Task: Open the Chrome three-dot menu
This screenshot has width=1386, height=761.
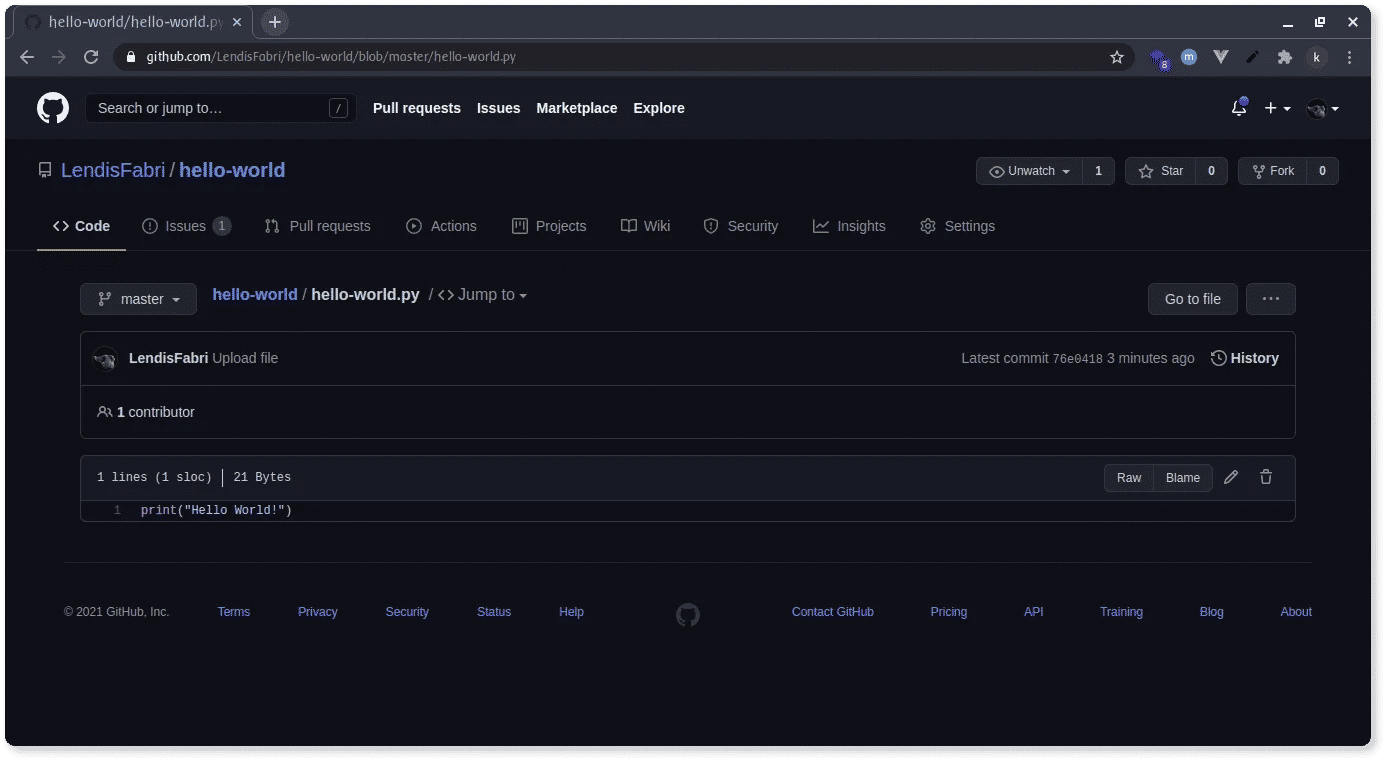Action: 1350,57
